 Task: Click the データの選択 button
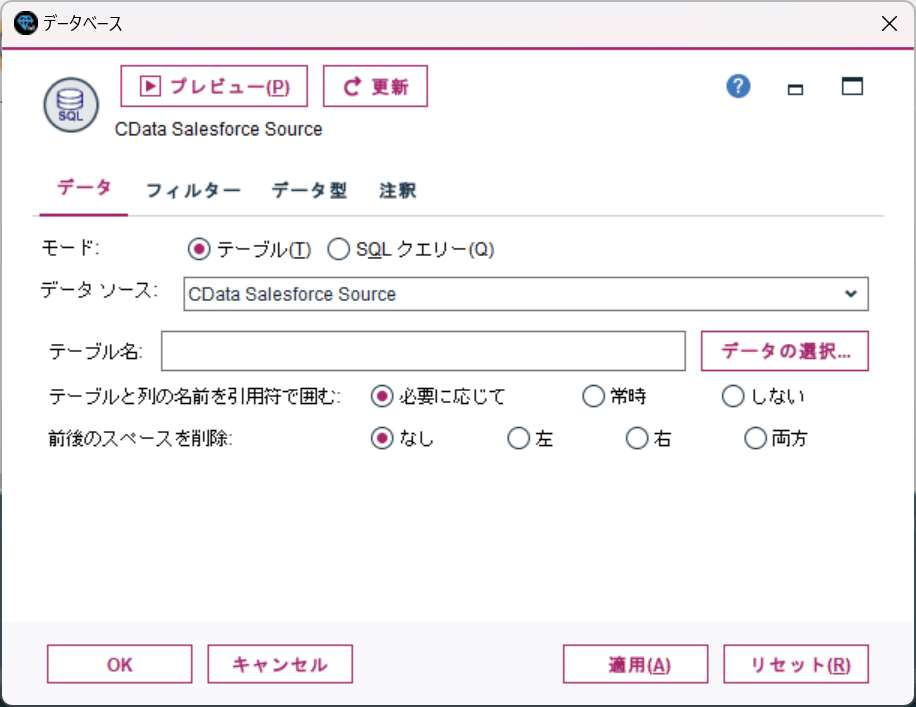pyautogui.click(x=785, y=351)
